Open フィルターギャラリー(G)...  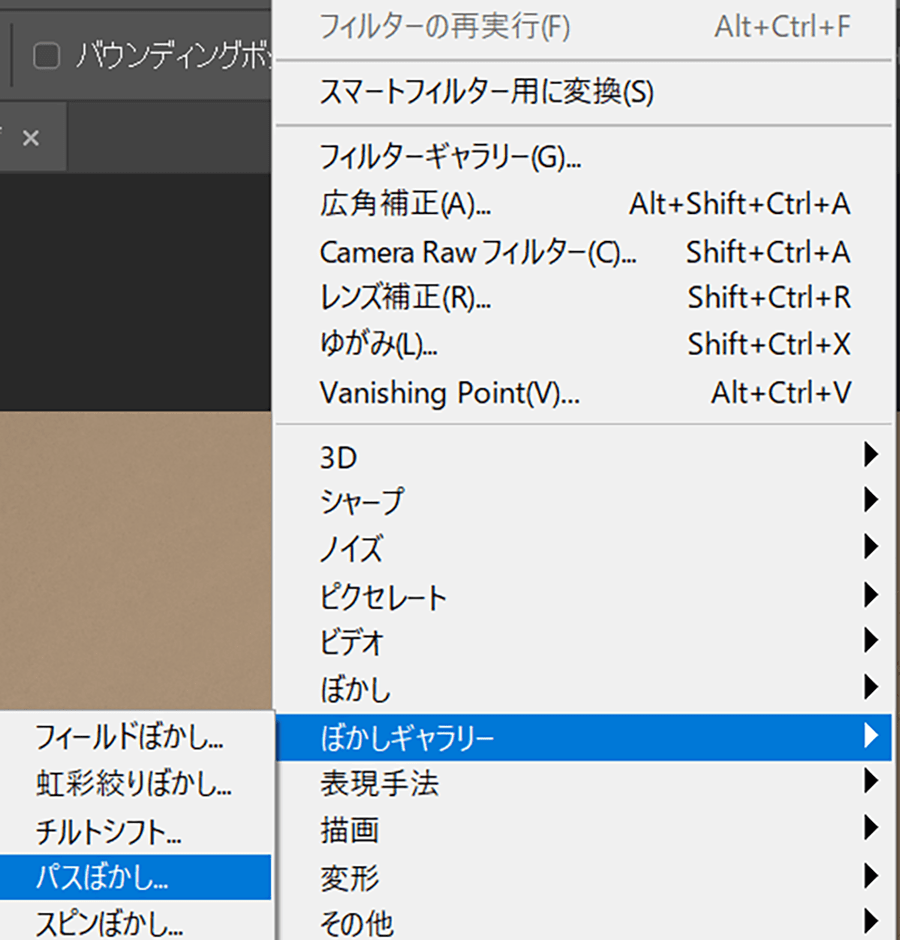[584, 158]
